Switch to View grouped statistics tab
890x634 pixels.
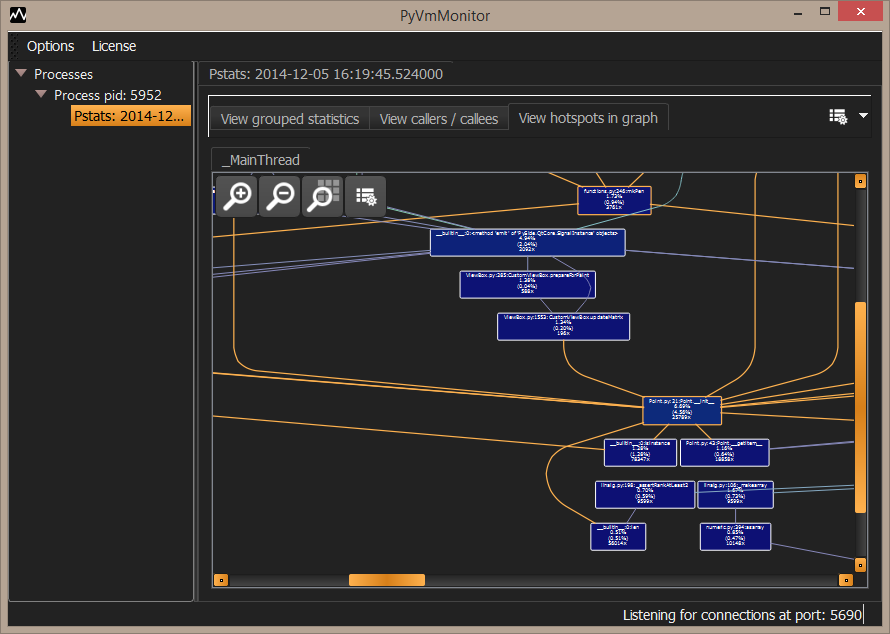[x=290, y=119]
